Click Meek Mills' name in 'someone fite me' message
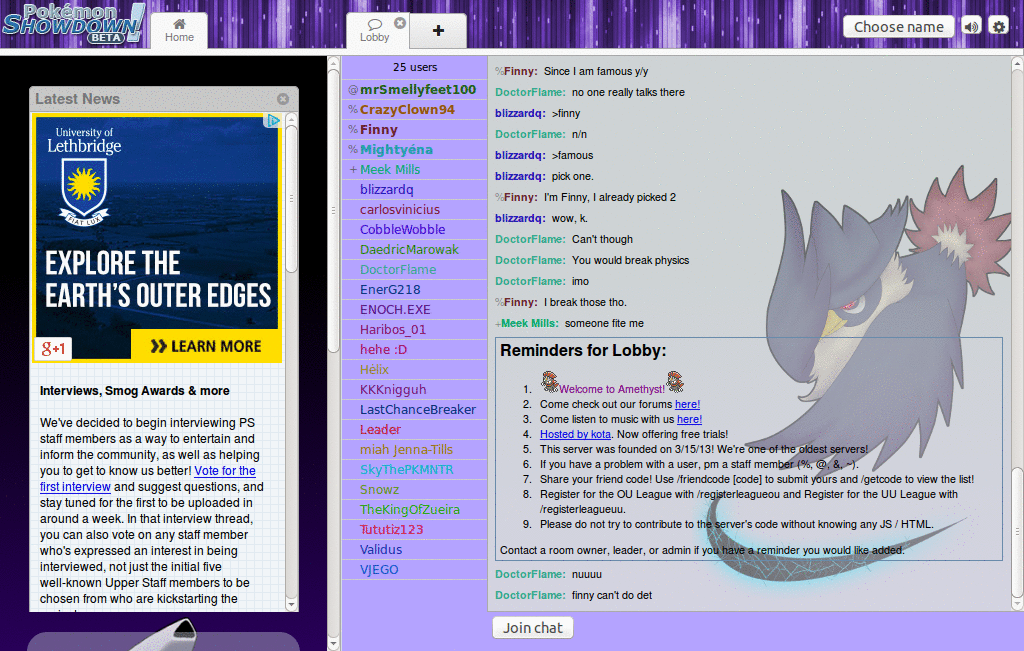 tap(530, 323)
